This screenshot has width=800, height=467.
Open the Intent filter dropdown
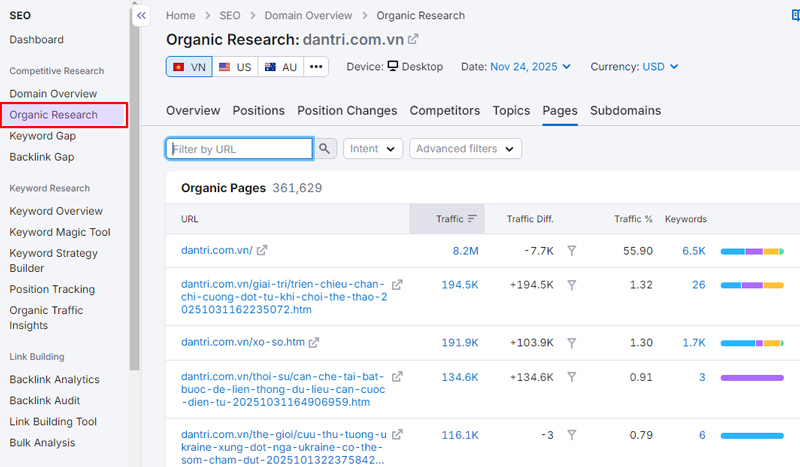[x=373, y=149]
